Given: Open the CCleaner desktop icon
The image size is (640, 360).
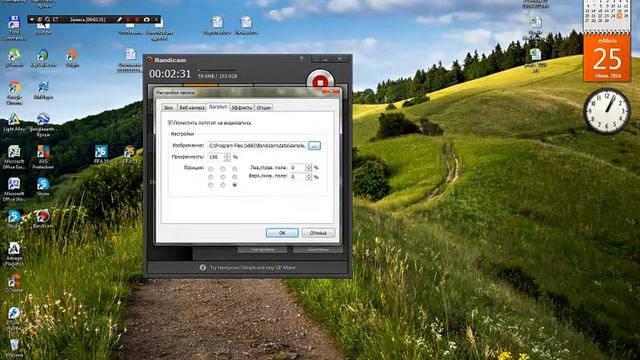Looking at the screenshot, I should pos(14,283).
